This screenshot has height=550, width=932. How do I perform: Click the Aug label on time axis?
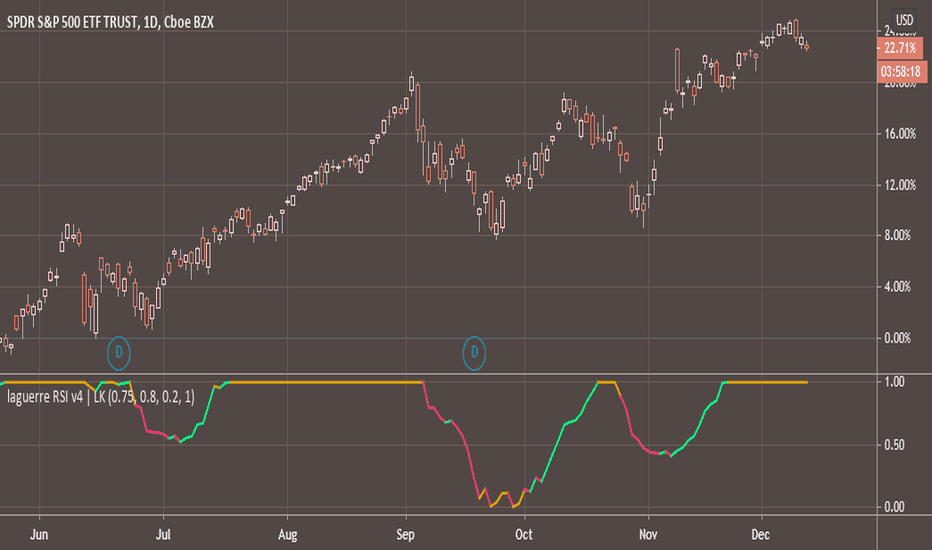click(288, 535)
